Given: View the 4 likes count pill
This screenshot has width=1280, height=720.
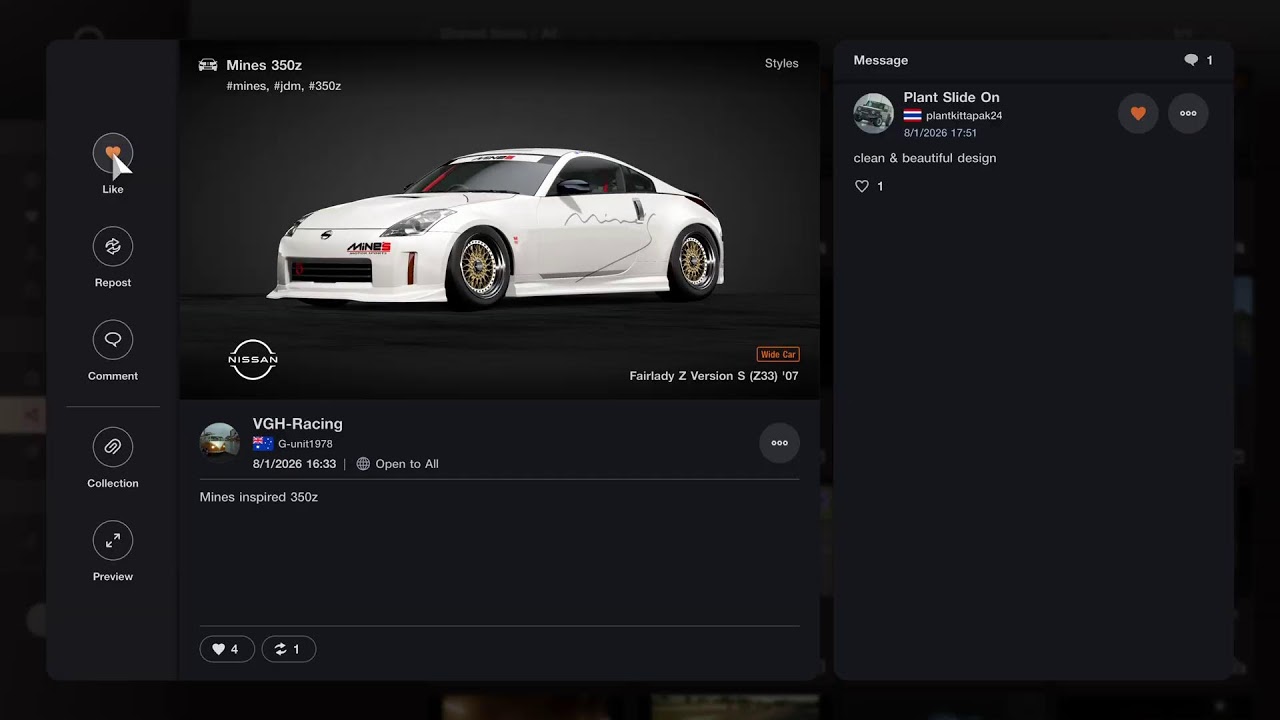Looking at the screenshot, I should tap(227, 649).
